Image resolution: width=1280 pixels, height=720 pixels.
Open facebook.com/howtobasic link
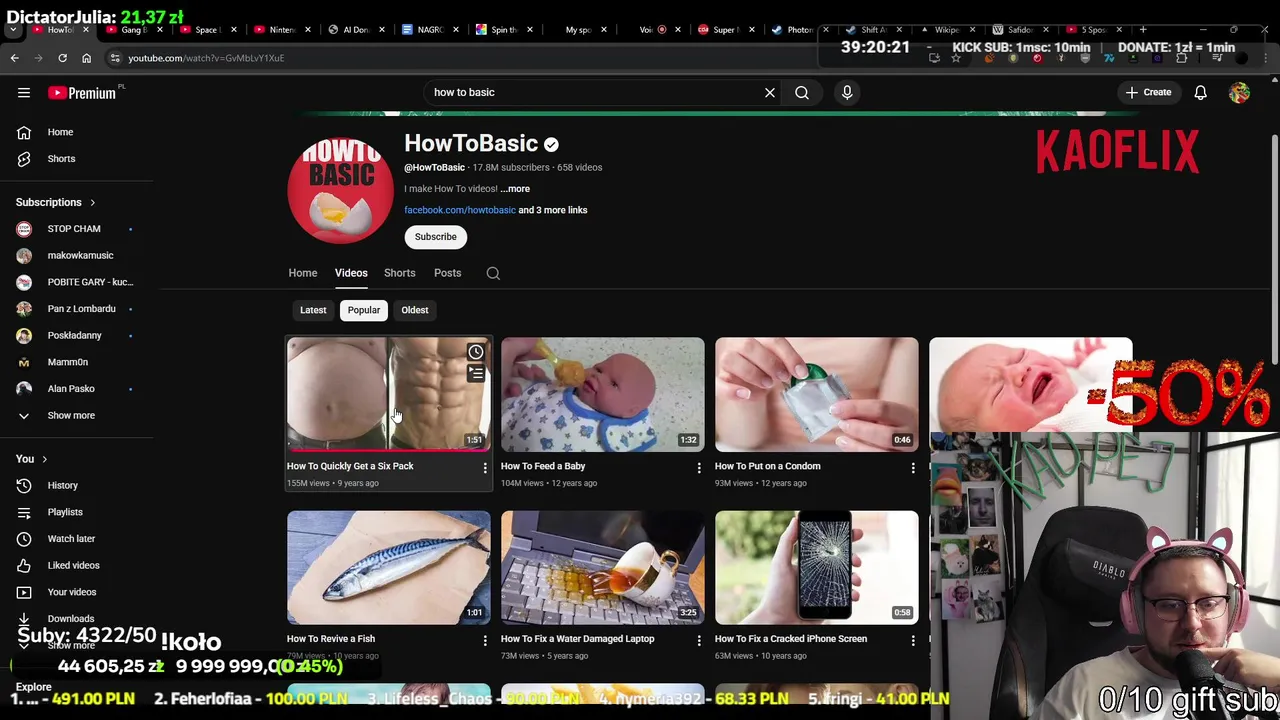tap(460, 210)
